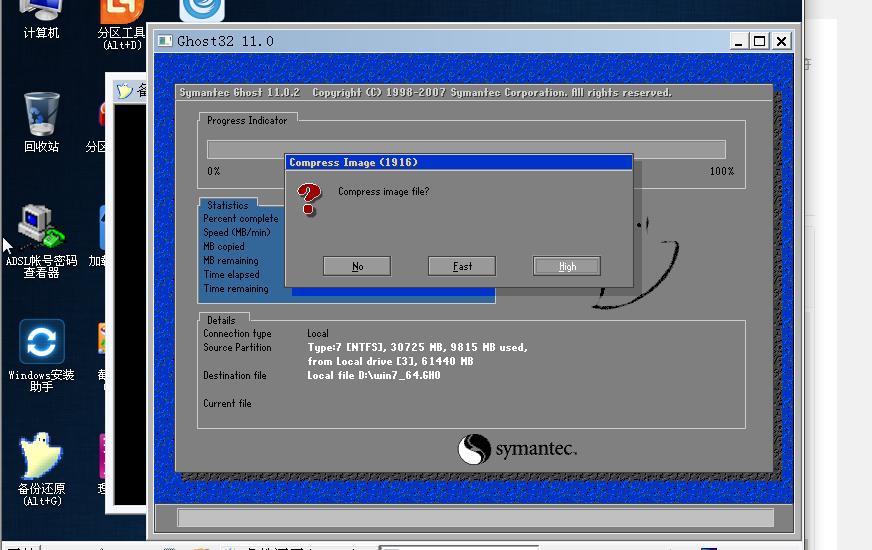The height and width of the screenshot is (550, 872).
Task: Click the 'Type:7 [NTFS], 30725 MB' source text
Action: tap(417, 347)
